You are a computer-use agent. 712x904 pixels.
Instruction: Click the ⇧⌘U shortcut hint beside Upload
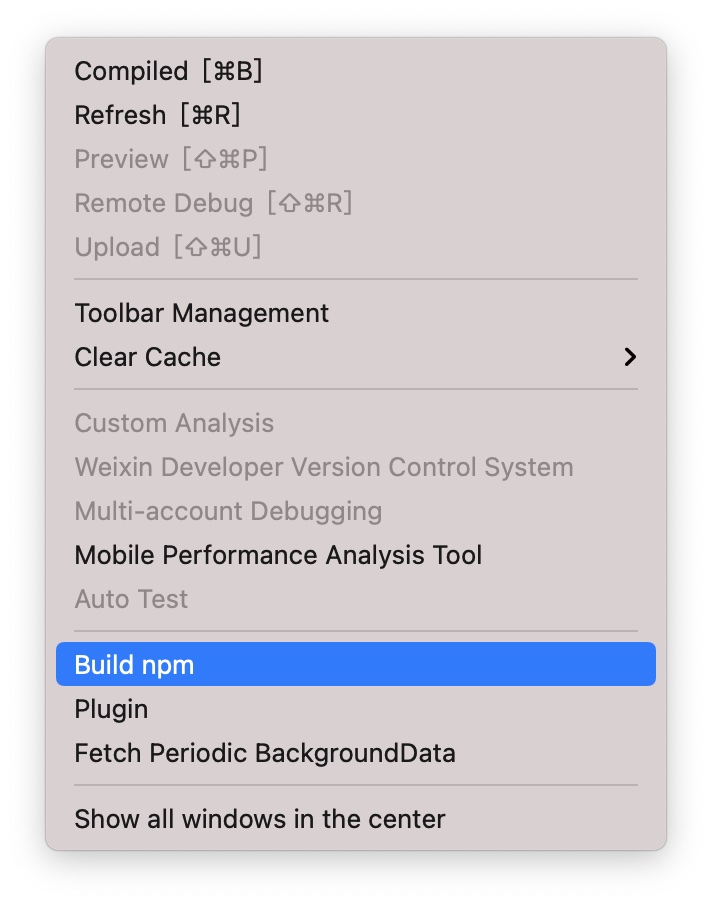217,248
